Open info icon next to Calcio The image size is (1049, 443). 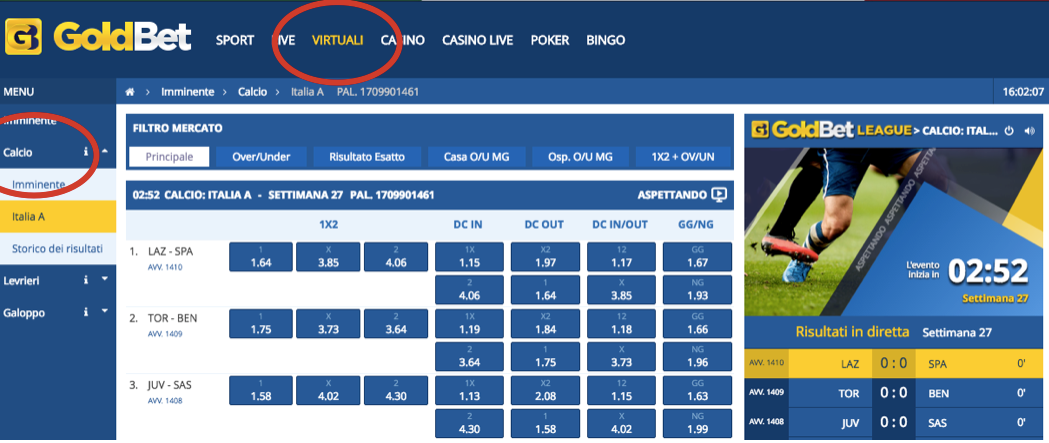click(86, 152)
